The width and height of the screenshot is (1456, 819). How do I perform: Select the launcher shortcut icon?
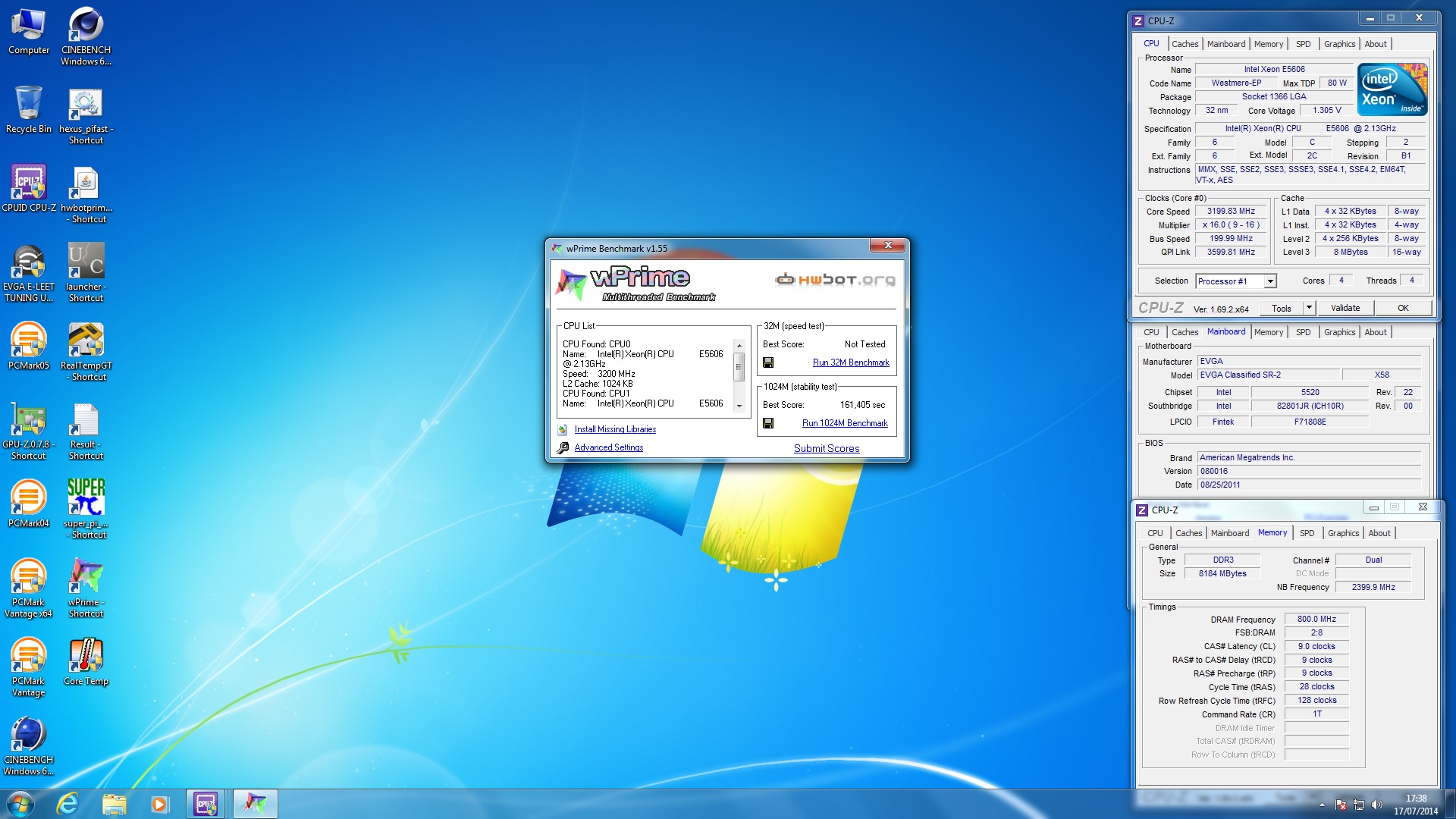(x=86, y=273)
